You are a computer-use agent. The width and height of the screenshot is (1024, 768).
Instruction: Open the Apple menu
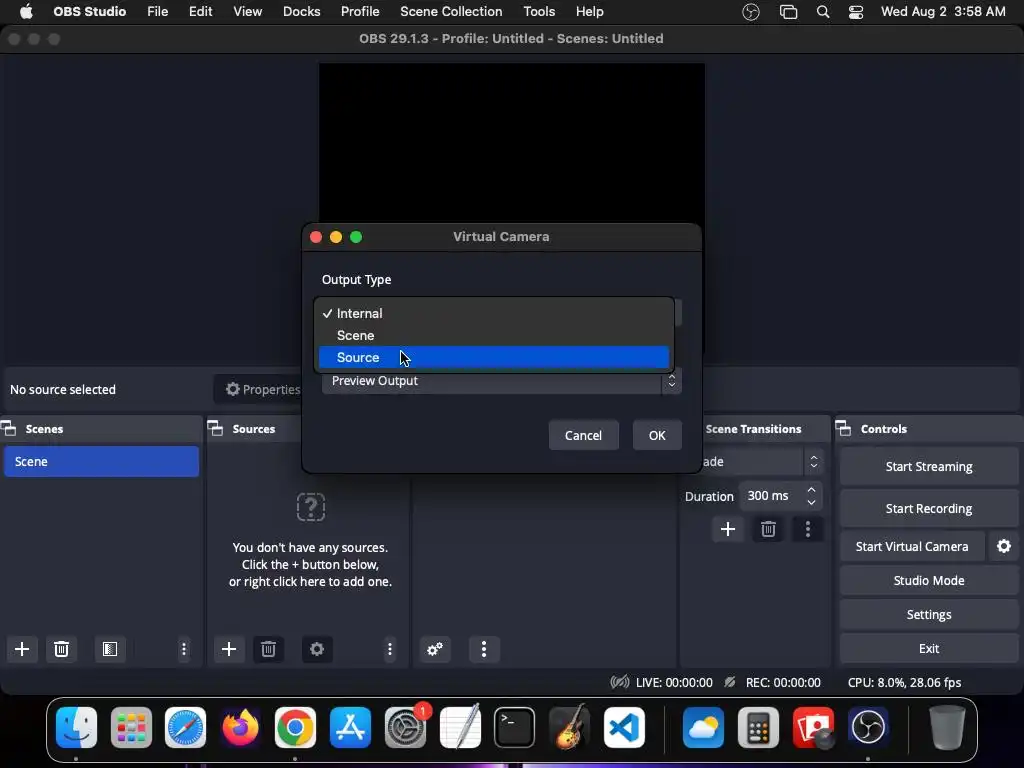[26, 12]
